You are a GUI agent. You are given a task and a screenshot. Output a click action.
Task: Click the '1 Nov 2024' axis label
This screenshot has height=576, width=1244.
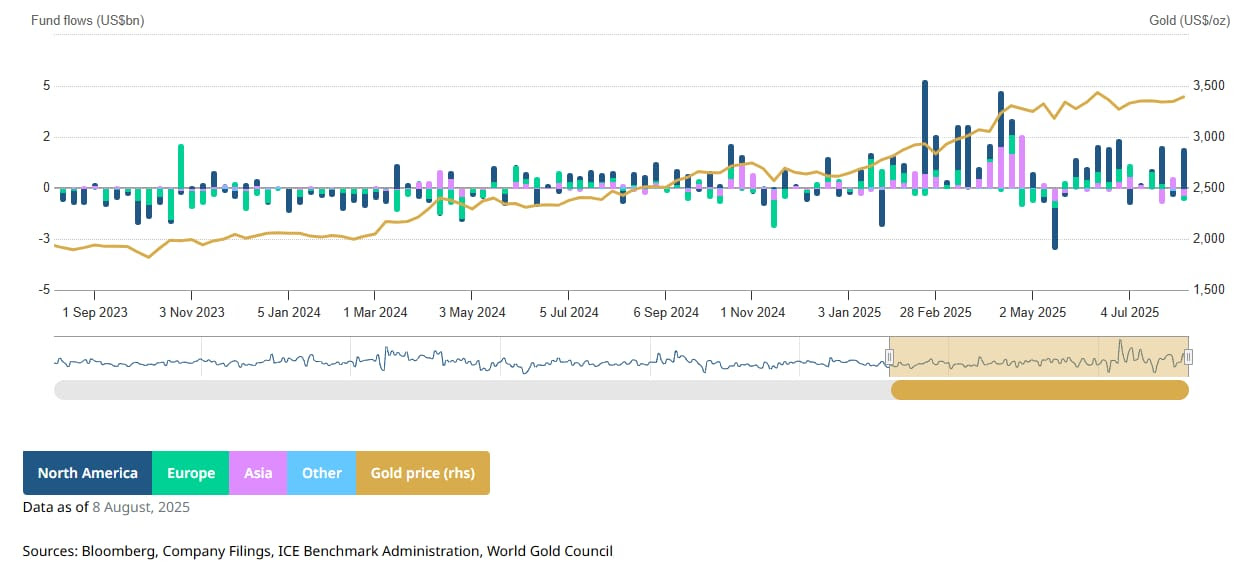753,312
